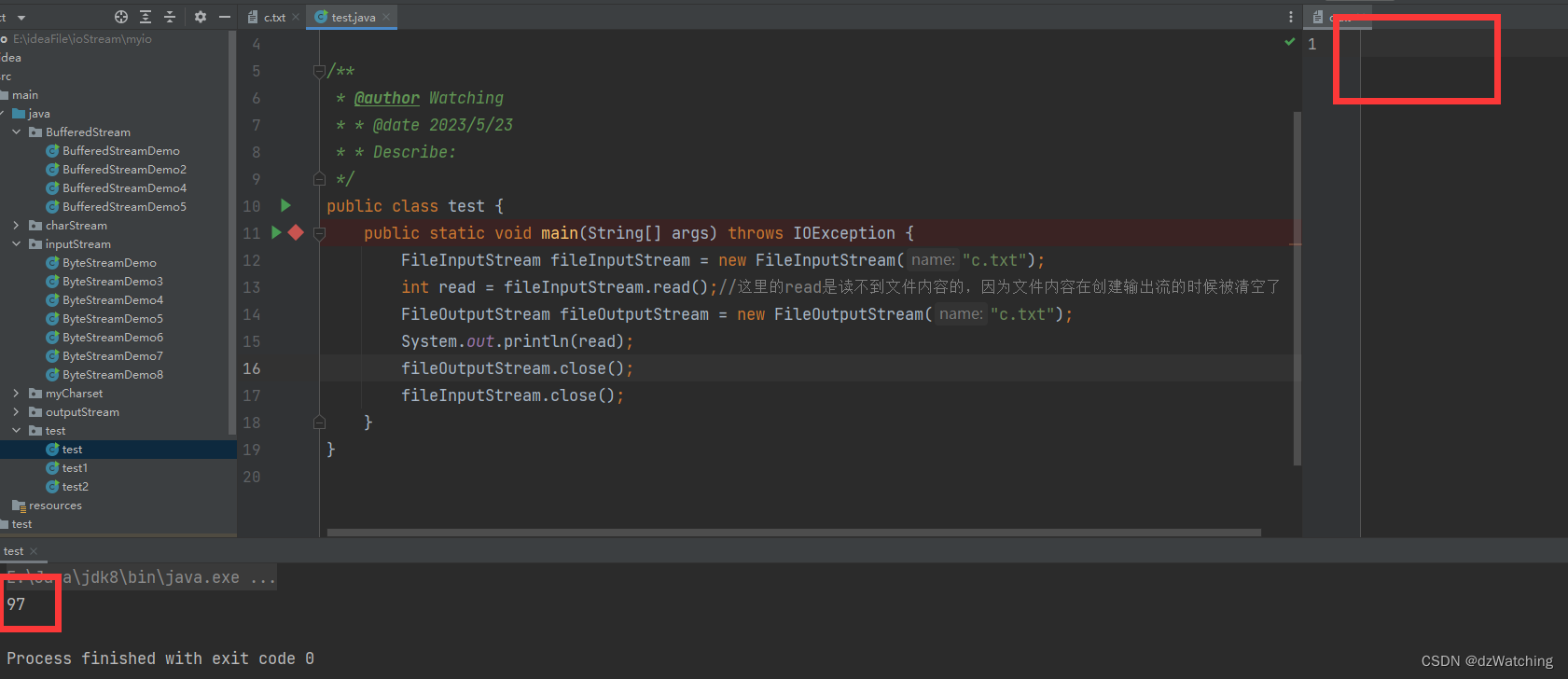
Task: Click @author tag in Javadoc
Action: coord(387,98)
